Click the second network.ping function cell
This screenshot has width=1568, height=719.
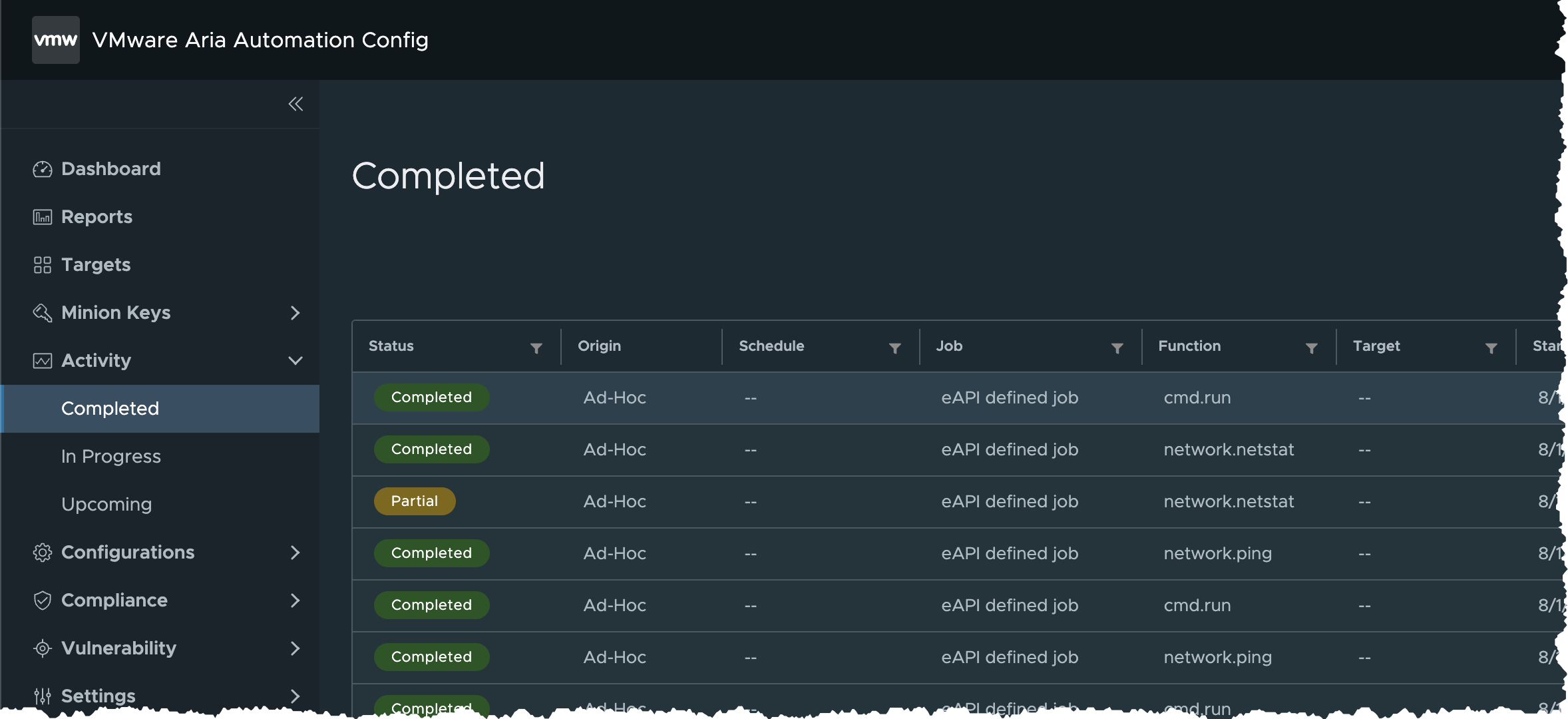pos(1218,657)
